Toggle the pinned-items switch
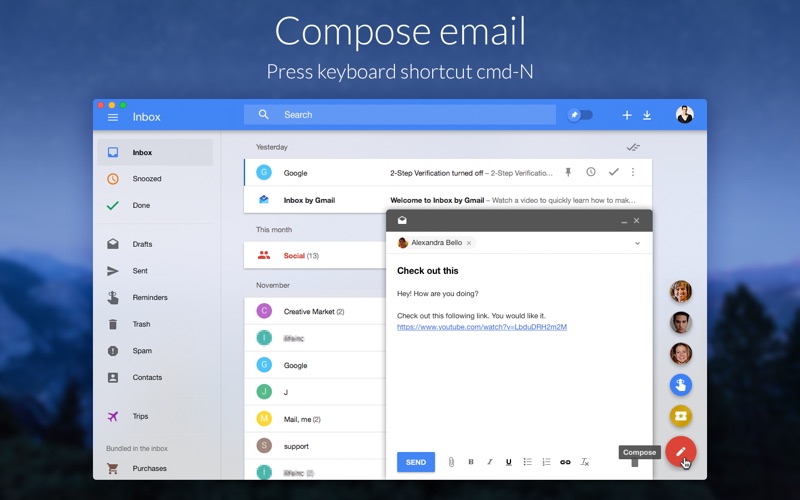800x500 pixels. pos(580,115)
